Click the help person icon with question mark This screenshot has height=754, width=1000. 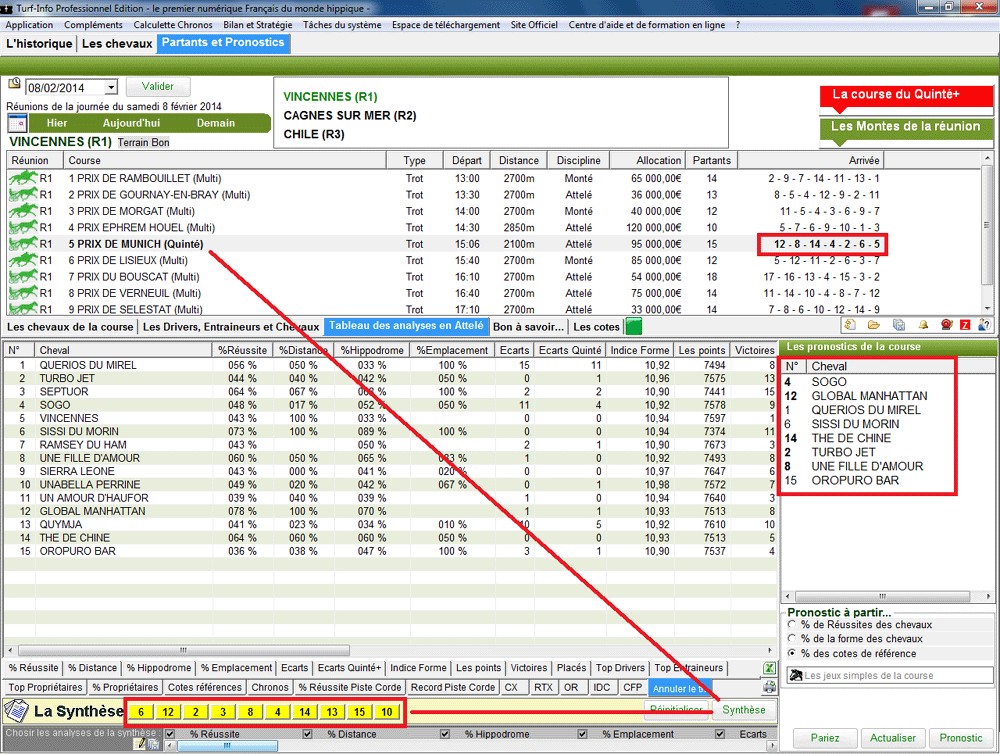(985, 325)
